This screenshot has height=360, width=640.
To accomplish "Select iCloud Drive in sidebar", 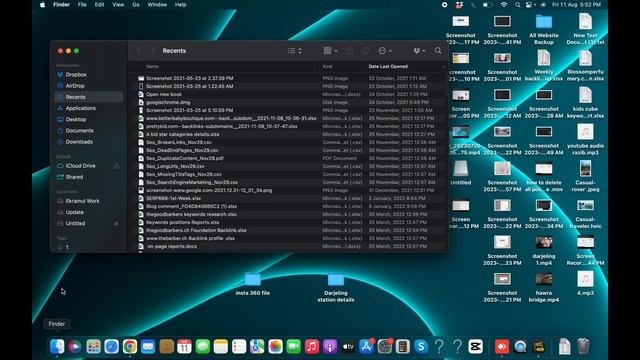I will pyautogui.click(x=80, y=166).
